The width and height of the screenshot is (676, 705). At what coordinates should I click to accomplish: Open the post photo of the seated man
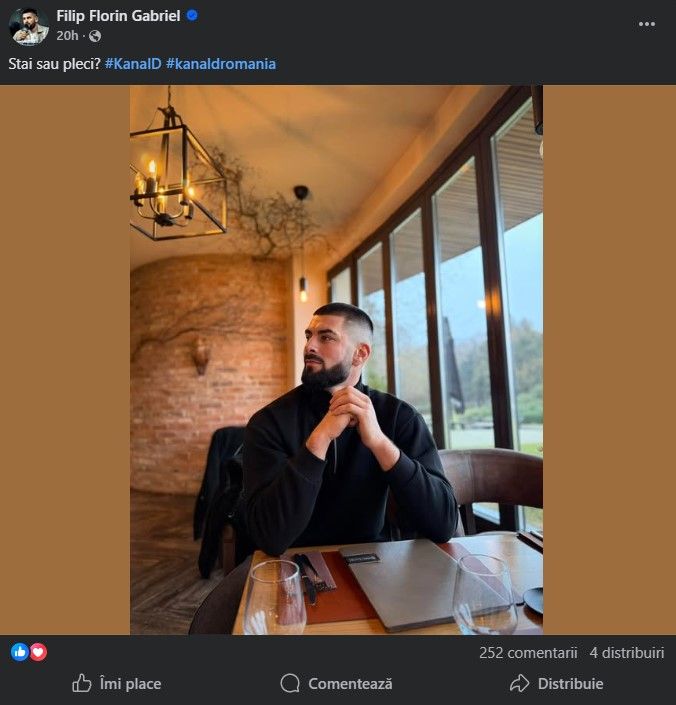336,360
